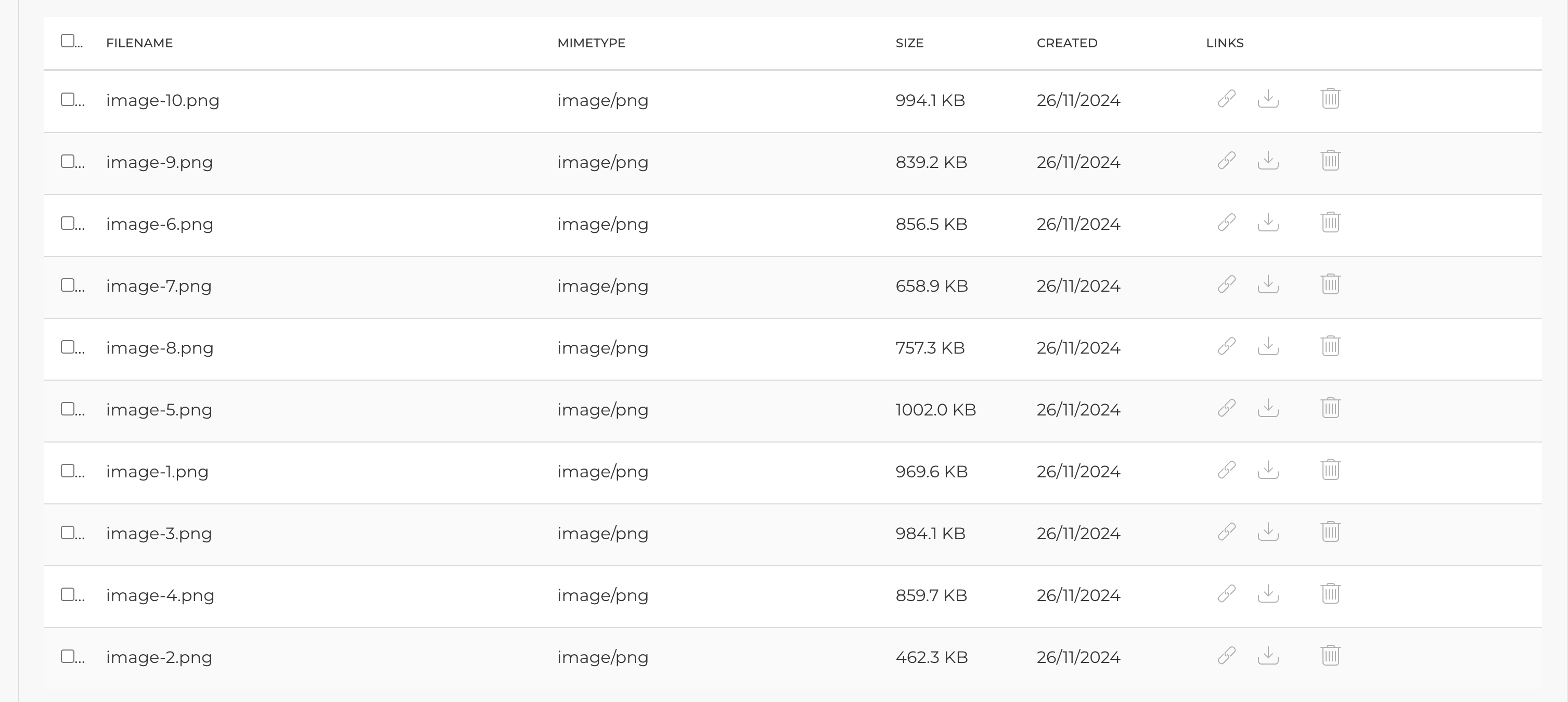Delete image-9.png
The width and height of the screenshot is (1568, 702).
click(x=1331, y=162)
